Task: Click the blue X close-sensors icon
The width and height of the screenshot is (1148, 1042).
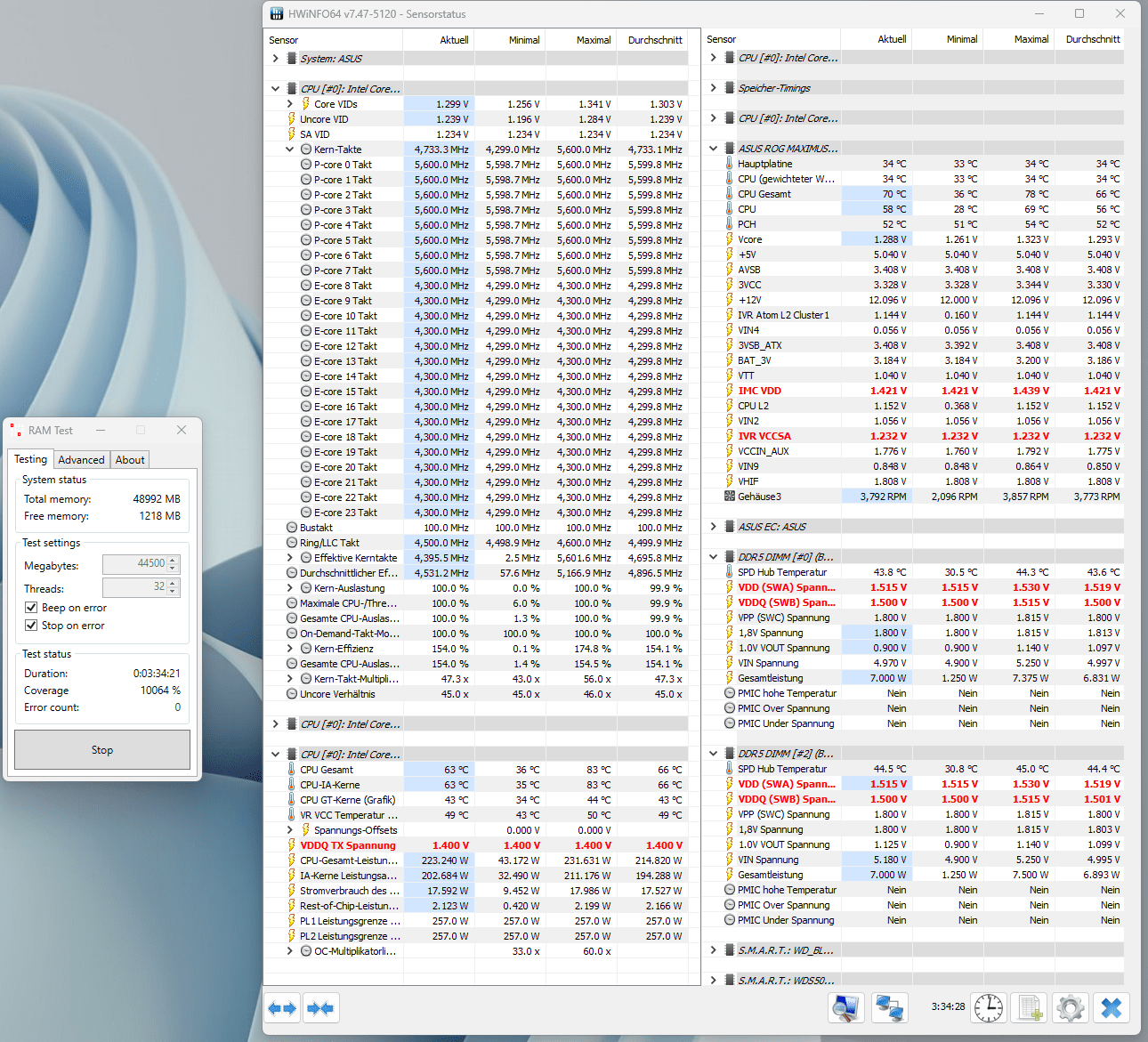Action: point(1112,1008)
